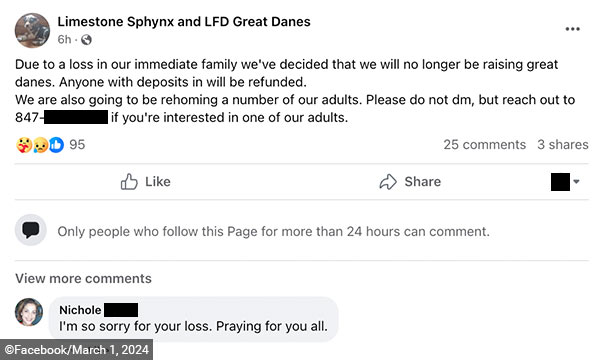Image resolution: width=595 pixels, height=360 pixels.
Task: Open the 6h post timestamp
Action: click(65, 39)
